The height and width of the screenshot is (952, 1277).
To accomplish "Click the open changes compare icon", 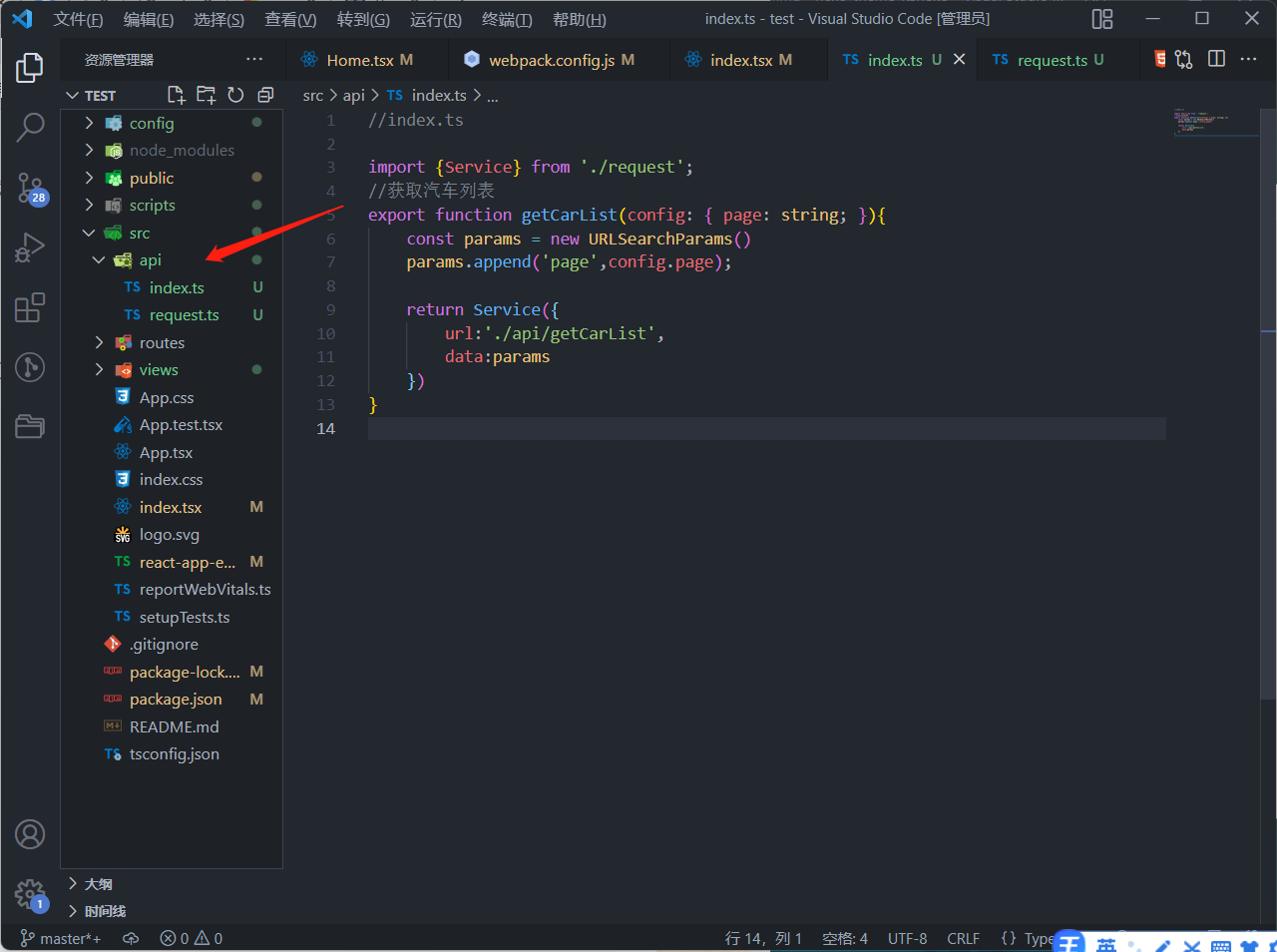I will coord(1184,60).
